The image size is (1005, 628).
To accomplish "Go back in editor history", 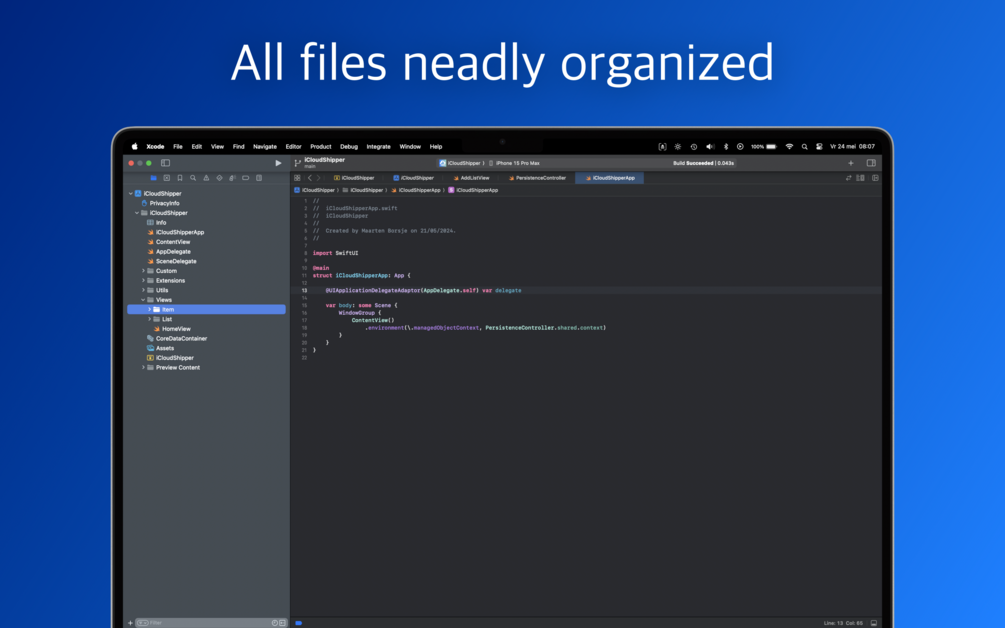I will point(310,178).
